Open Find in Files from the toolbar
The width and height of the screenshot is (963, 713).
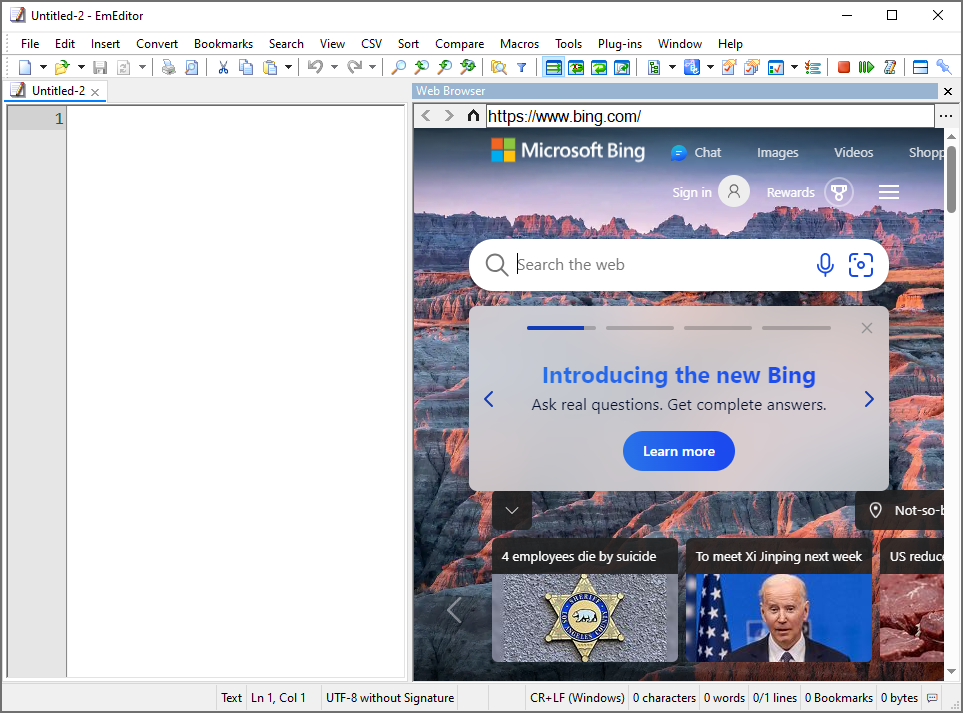[499, 67]
